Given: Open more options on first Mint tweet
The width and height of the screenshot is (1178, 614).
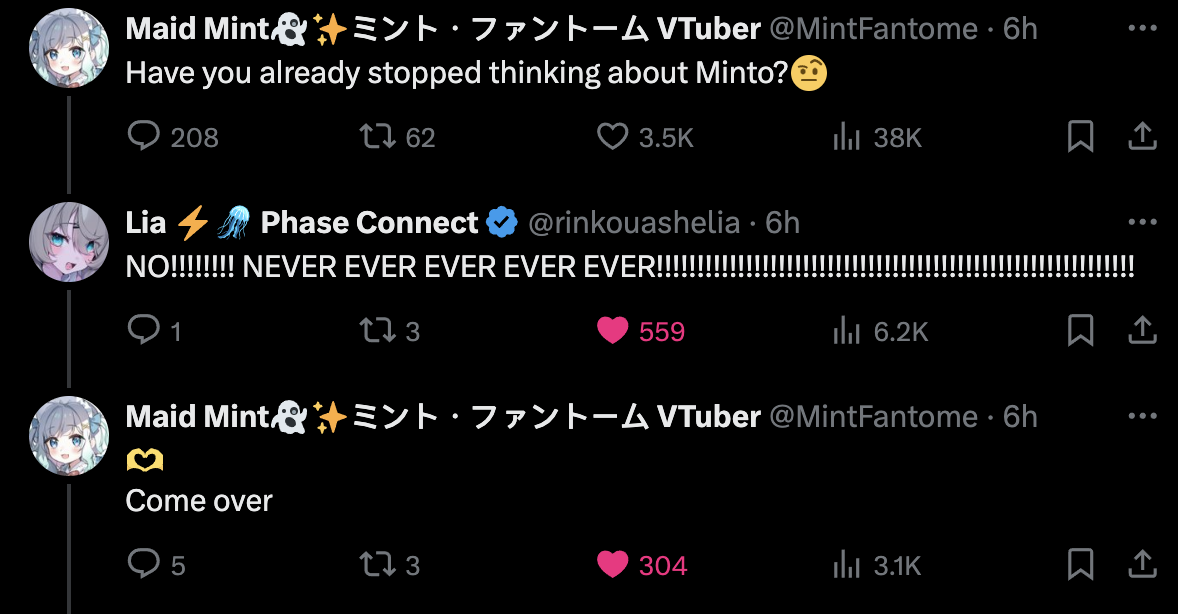Looking at the screenshot, I should click(1142, 29).
